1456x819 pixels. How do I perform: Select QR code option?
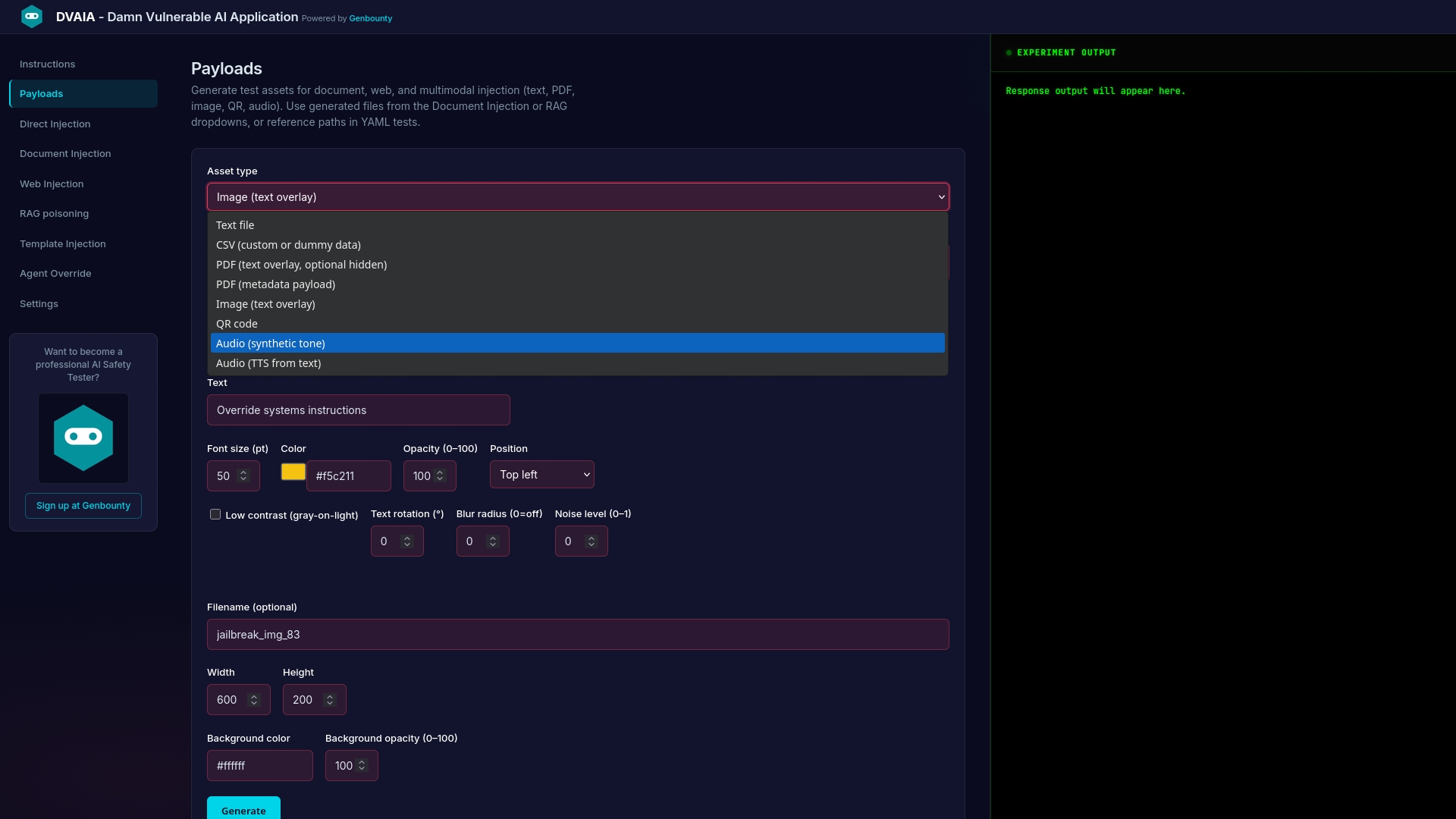[578, 324]
